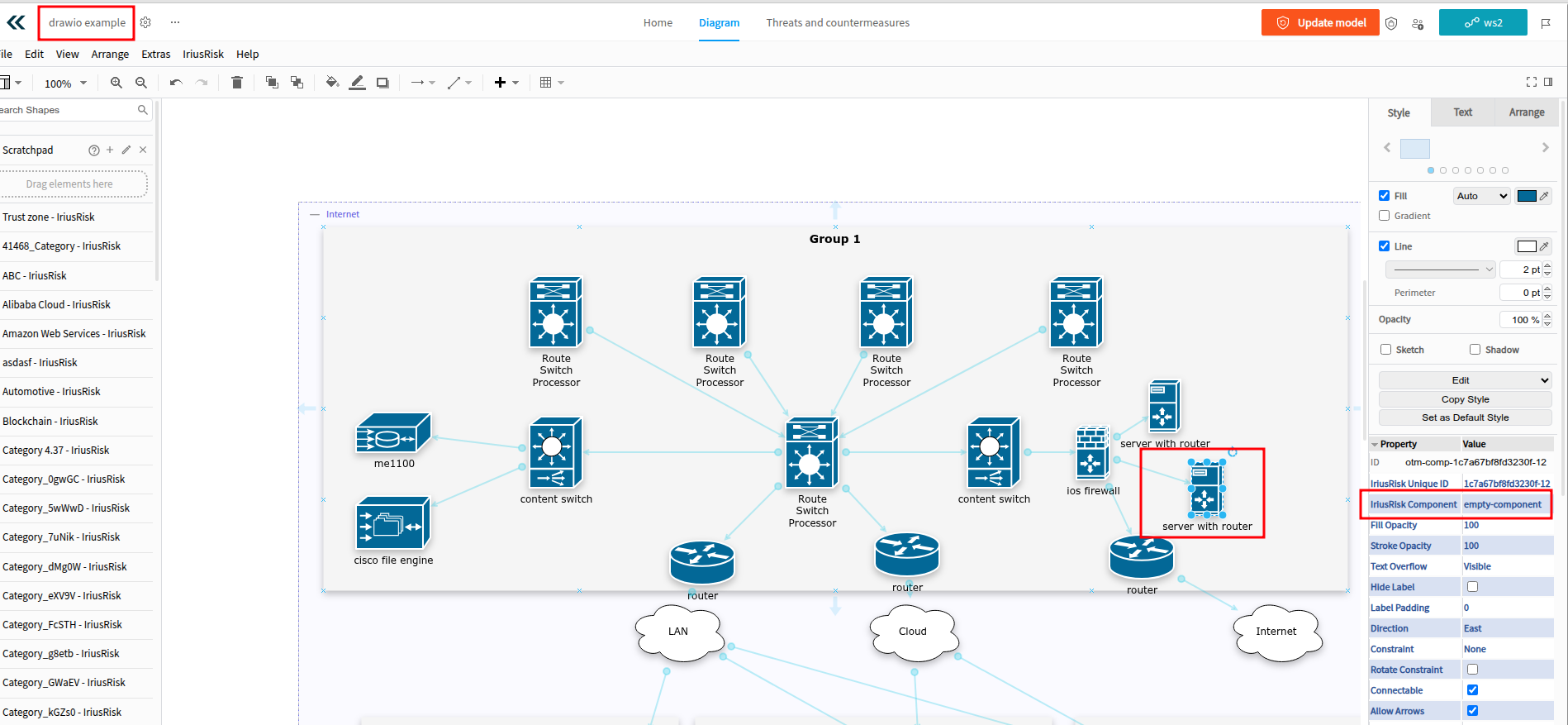Toggle the format panel icon
The height and width of the screenshot is (725, 1568).
tap(1548, 82)
